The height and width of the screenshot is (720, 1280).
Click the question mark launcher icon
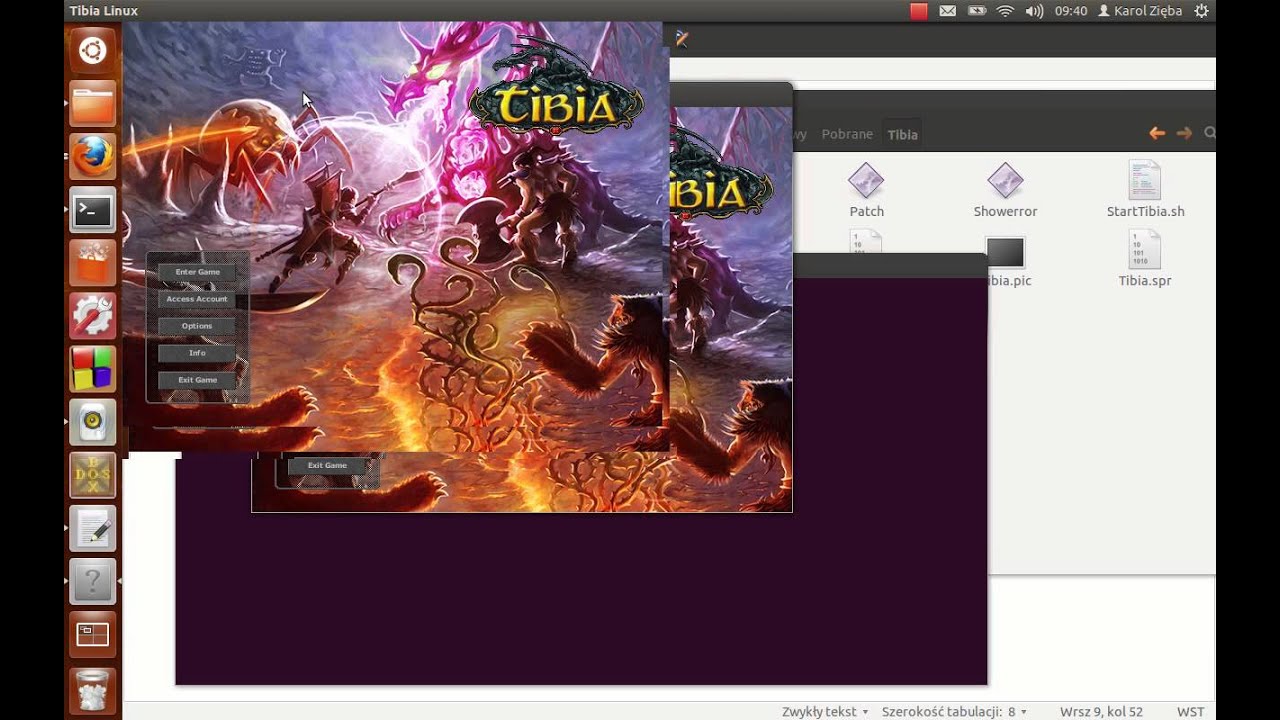93,582
